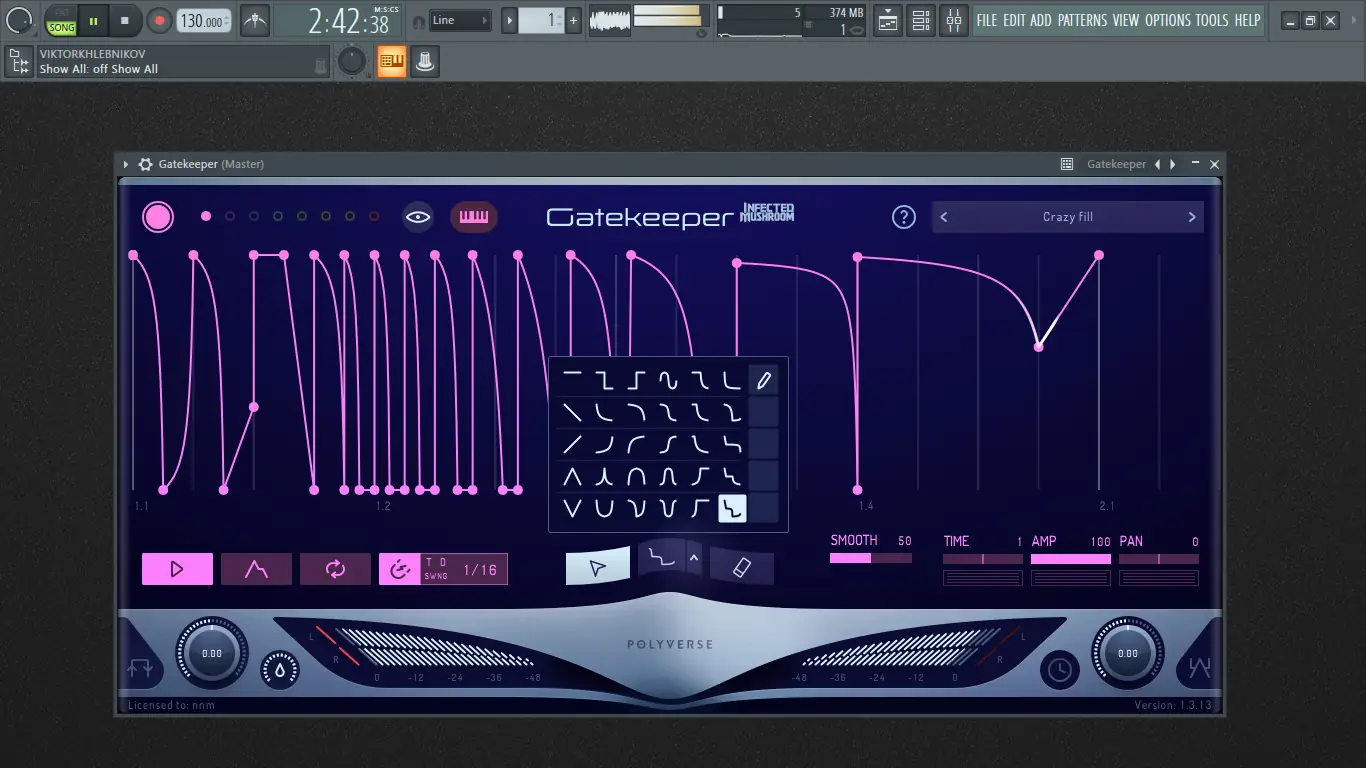Click the Gatekeeper pink play button
This screenshot has height=768, width=1366.
click(x=177, y=569)
